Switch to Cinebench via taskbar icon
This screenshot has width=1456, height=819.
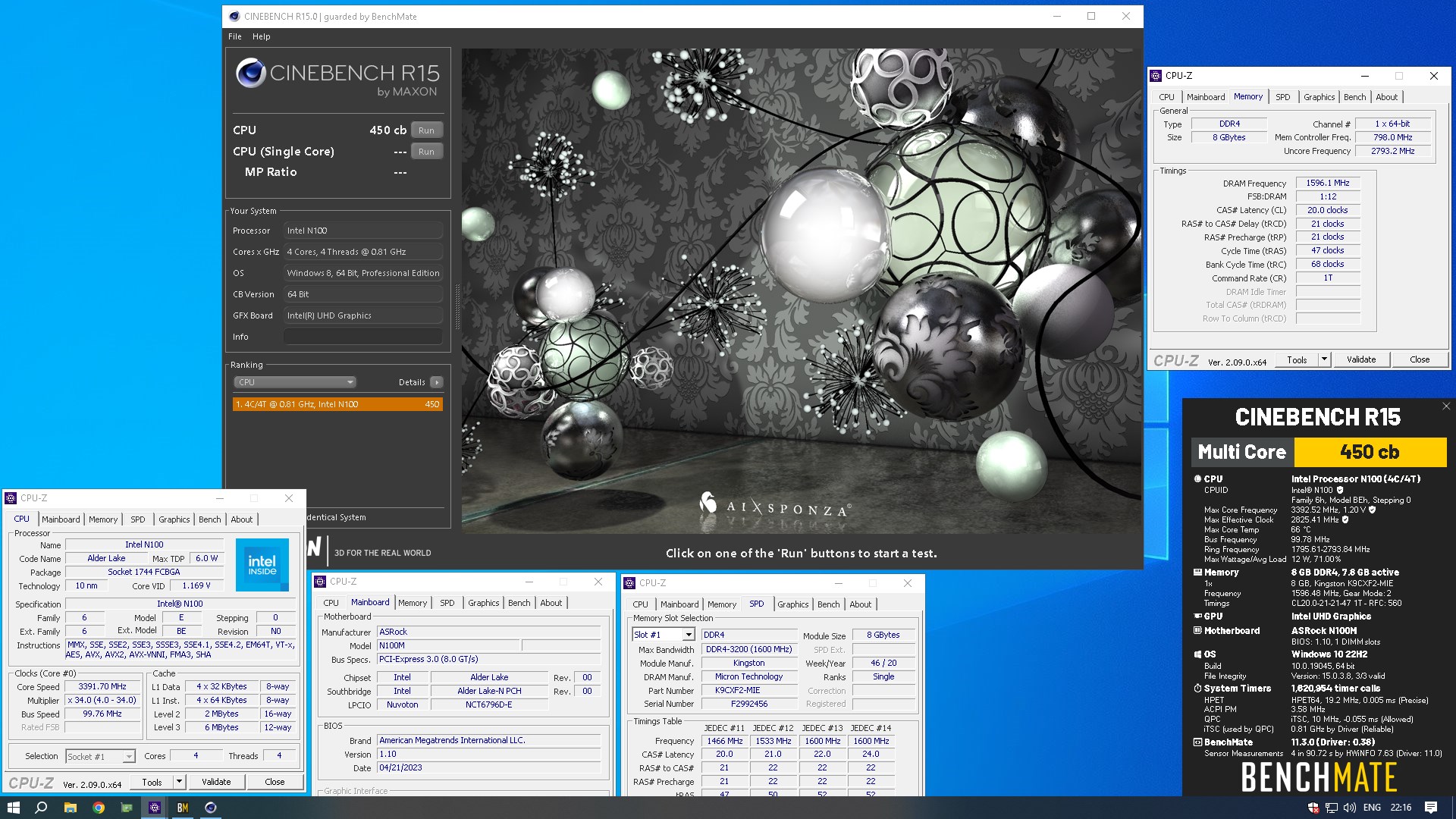pyautogui.click(x=211, y=808)
